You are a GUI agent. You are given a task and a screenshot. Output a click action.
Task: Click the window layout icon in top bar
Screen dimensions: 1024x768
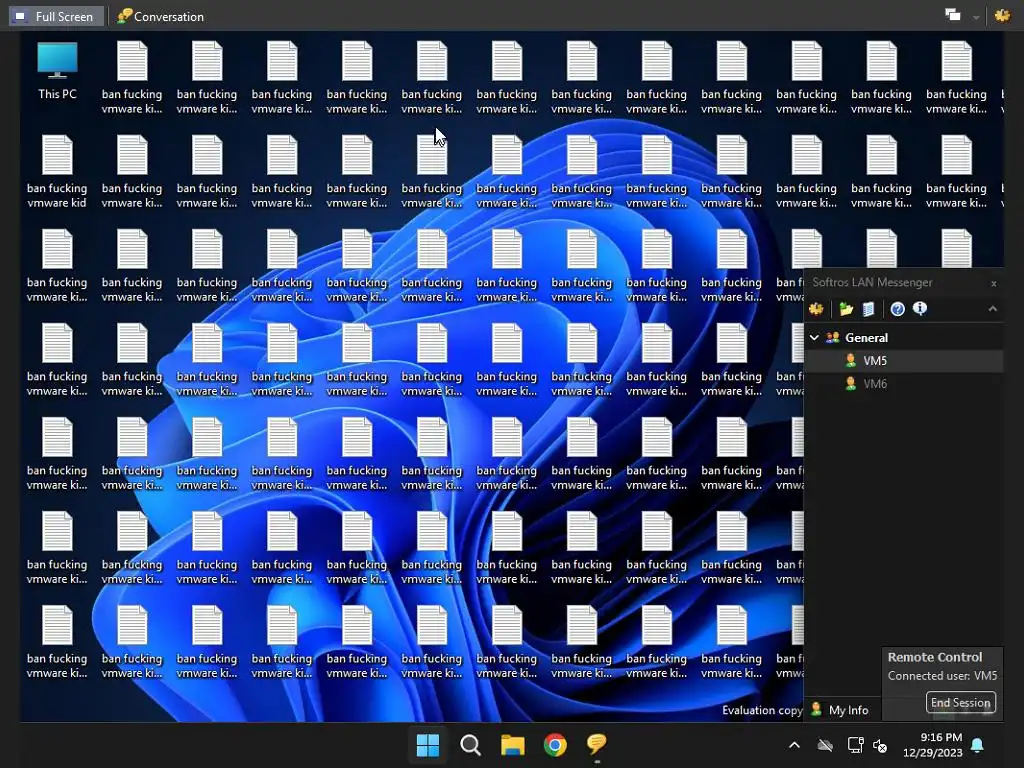coord(953,15)
